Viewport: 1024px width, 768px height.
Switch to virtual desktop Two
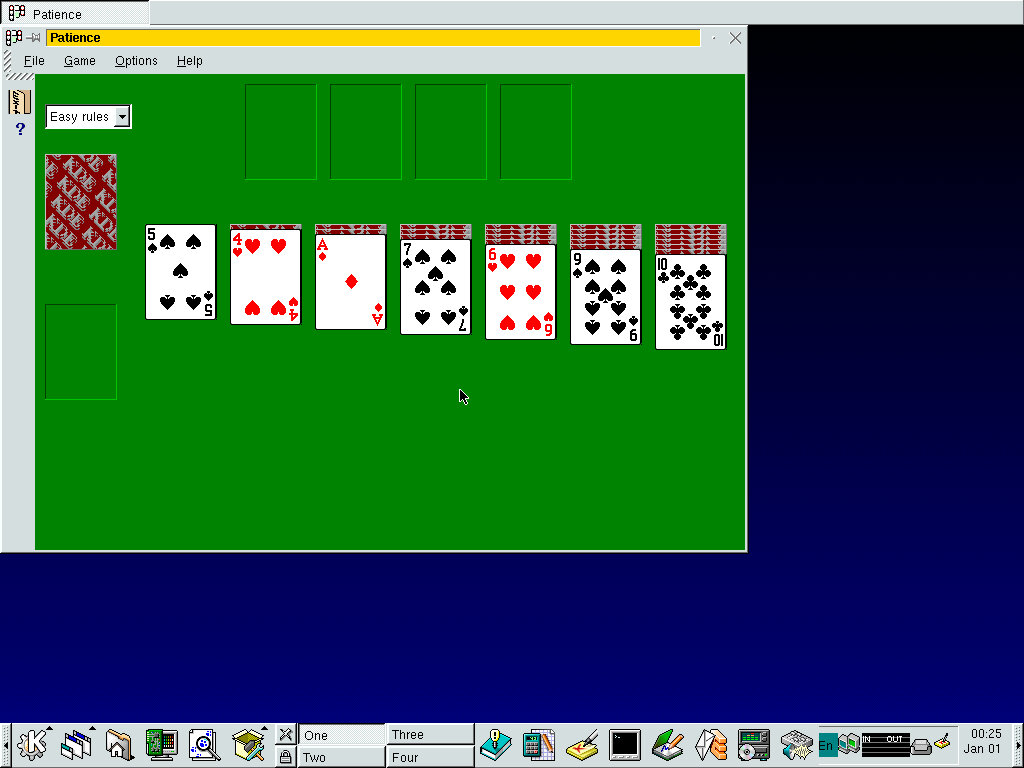[x=340, y=757]
